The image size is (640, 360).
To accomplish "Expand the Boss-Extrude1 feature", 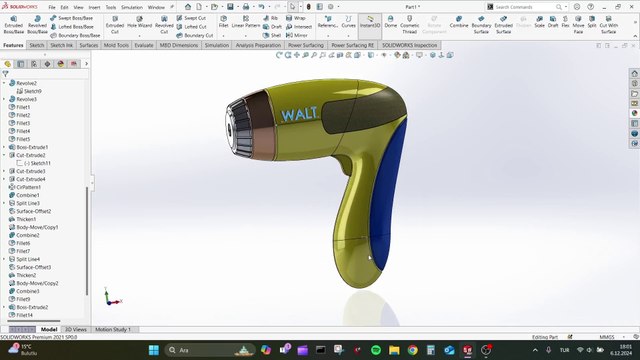I will tap(4, 147).
